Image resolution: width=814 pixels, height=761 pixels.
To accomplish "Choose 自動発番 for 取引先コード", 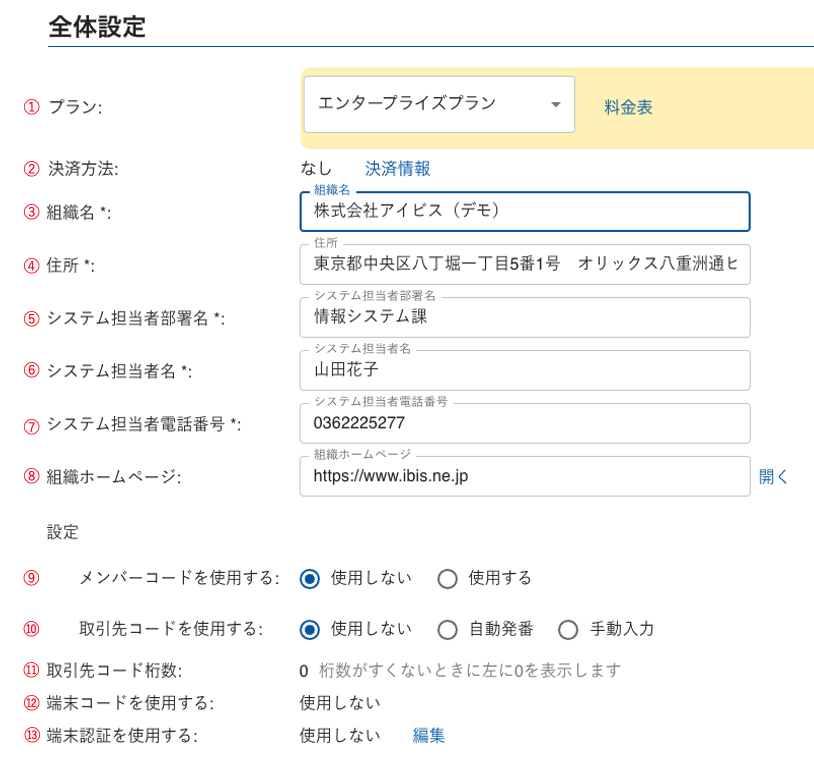I will coord(447,629).
